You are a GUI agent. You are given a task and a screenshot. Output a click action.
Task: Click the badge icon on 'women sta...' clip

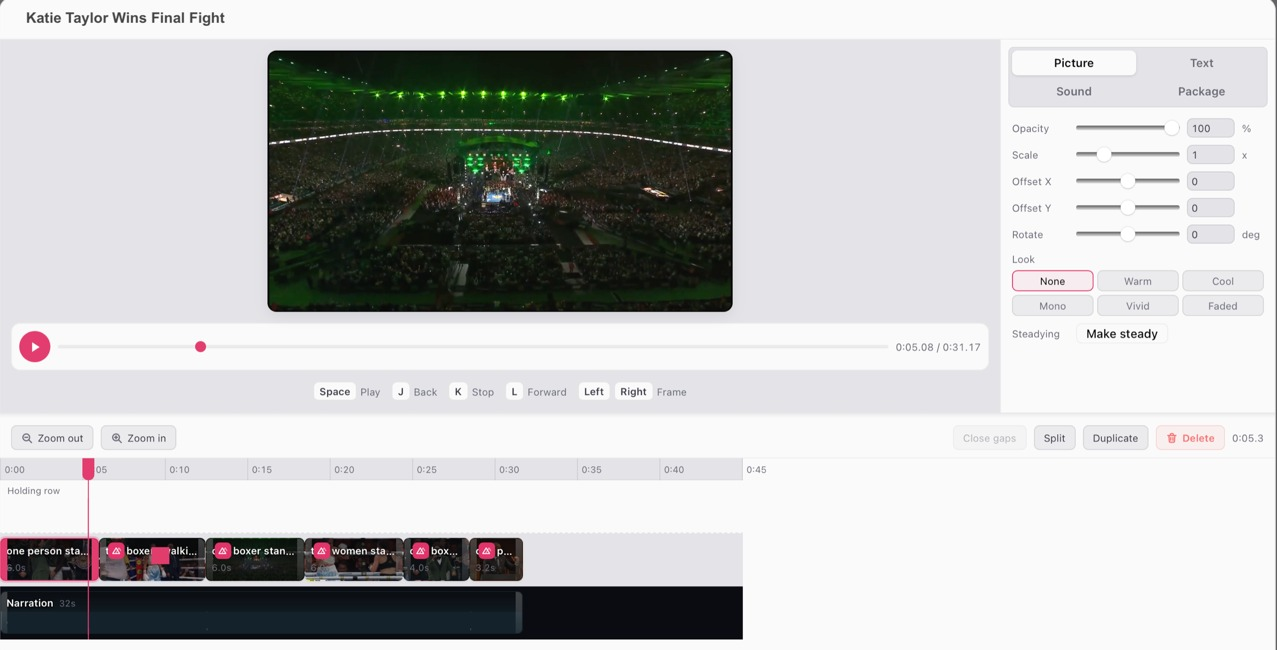pos(322,551)
